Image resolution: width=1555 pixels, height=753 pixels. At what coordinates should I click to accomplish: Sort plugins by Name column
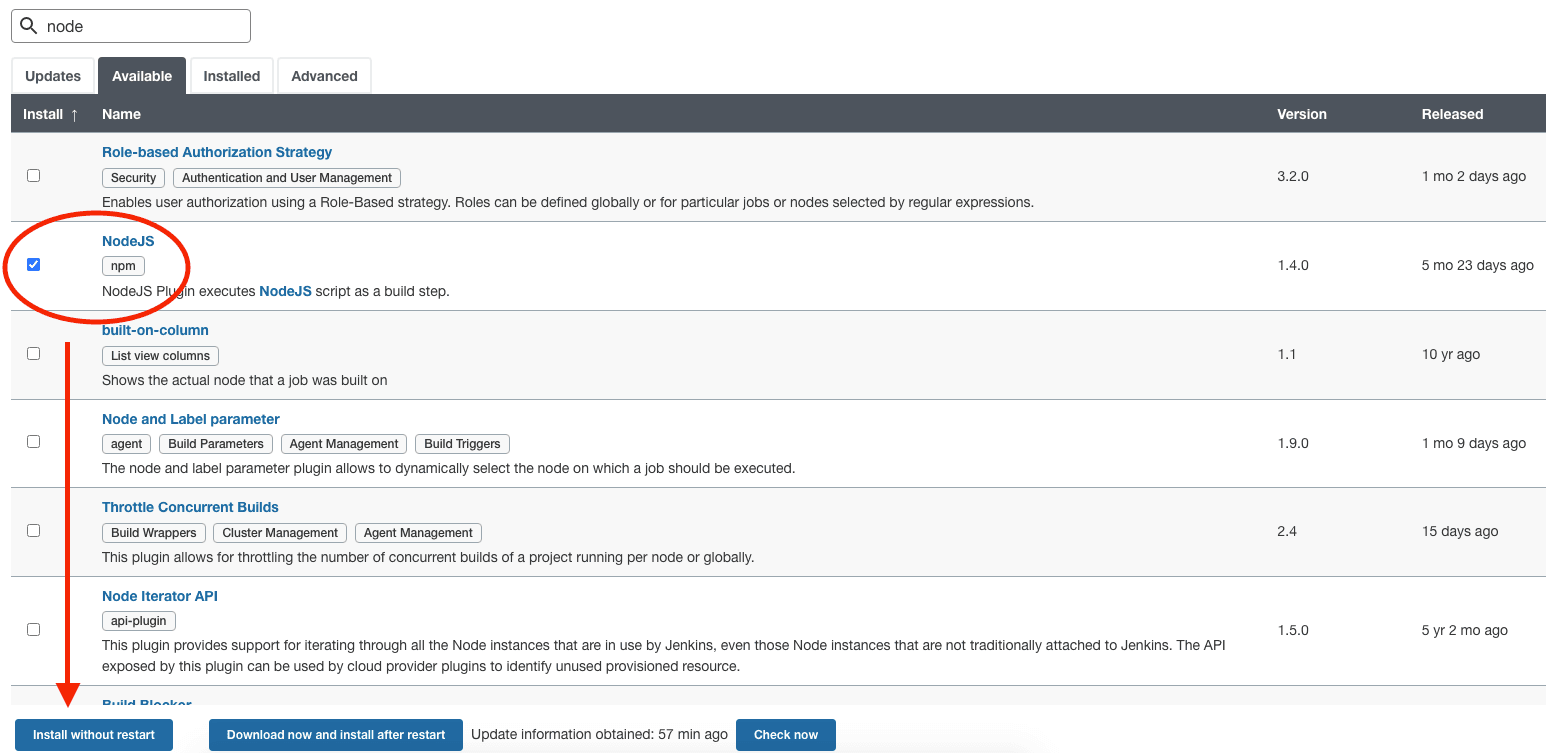[x=121, y=114]
